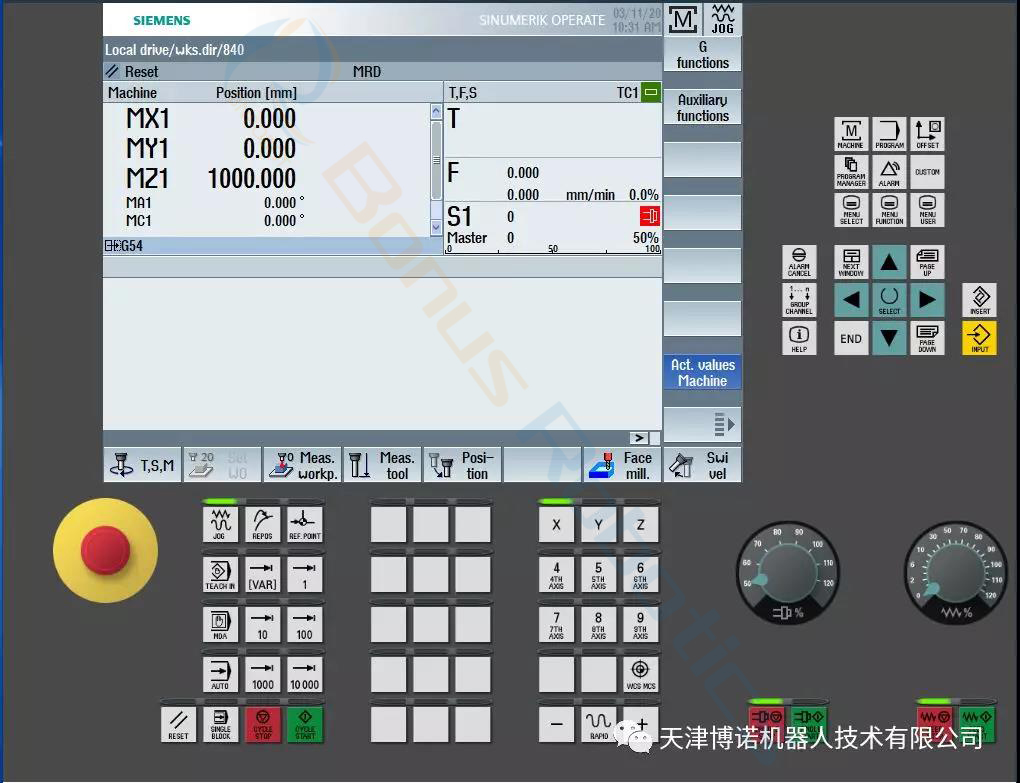
Task: Expand the G54 work offset row
Action: tap(110, 246)
